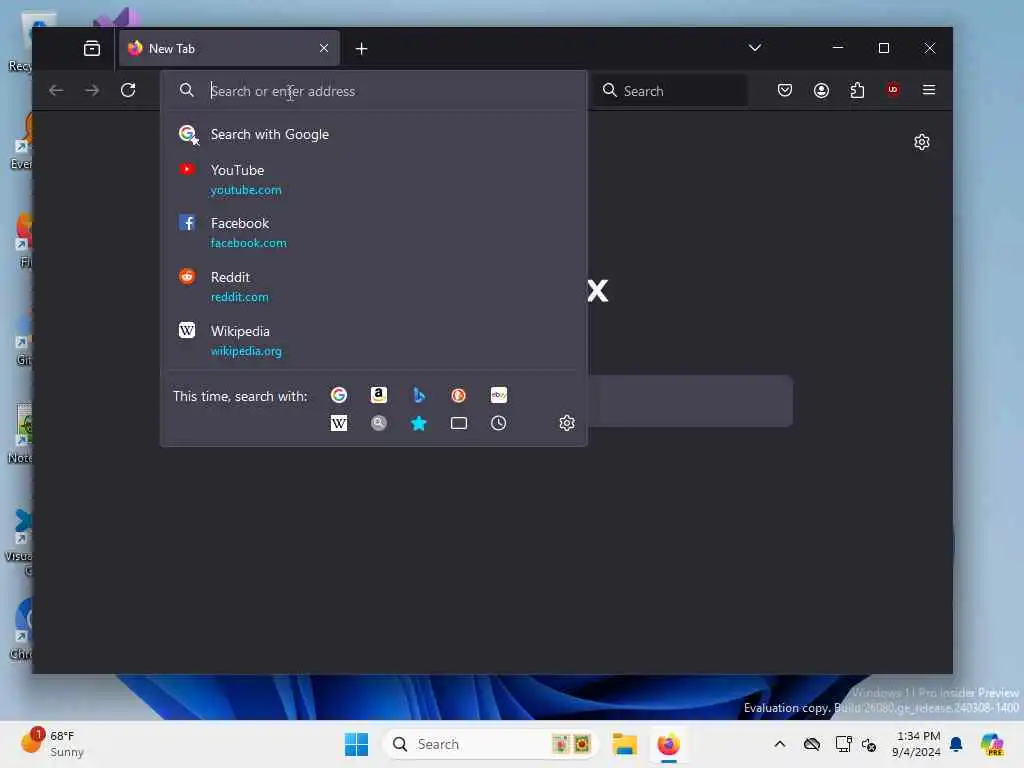
Task: Open new tab personalize gear icon
Action: 921,142
